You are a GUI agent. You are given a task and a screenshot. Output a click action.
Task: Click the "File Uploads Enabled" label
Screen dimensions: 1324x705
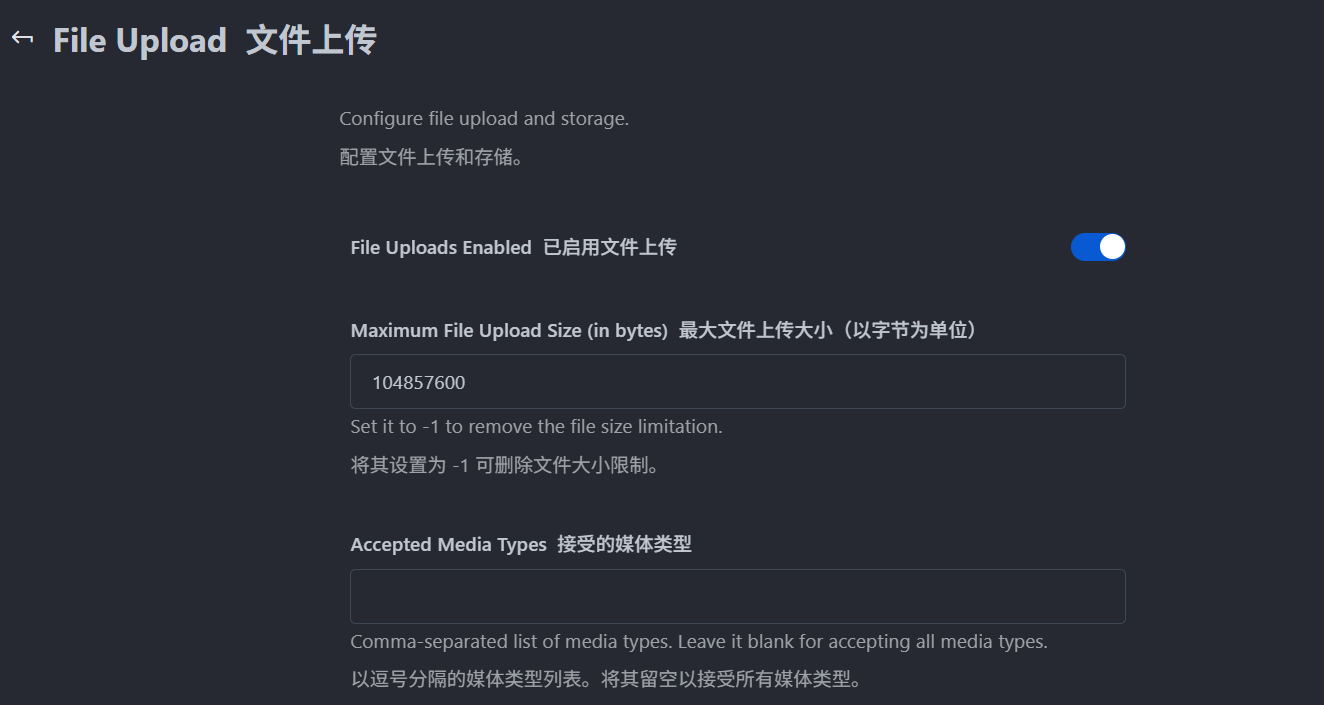point(441,248)
